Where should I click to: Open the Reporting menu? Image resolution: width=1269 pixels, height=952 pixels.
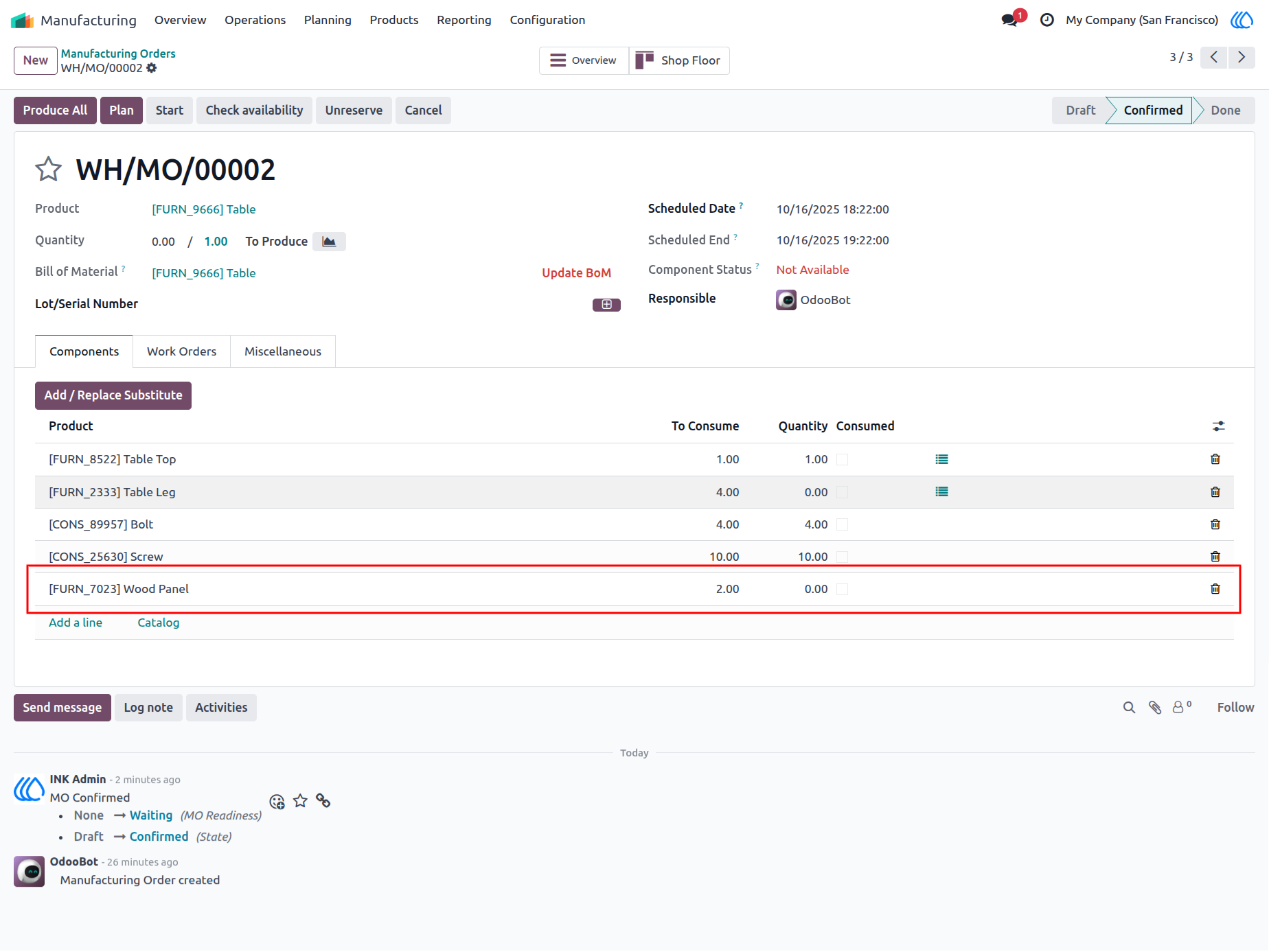coord(464,20)
